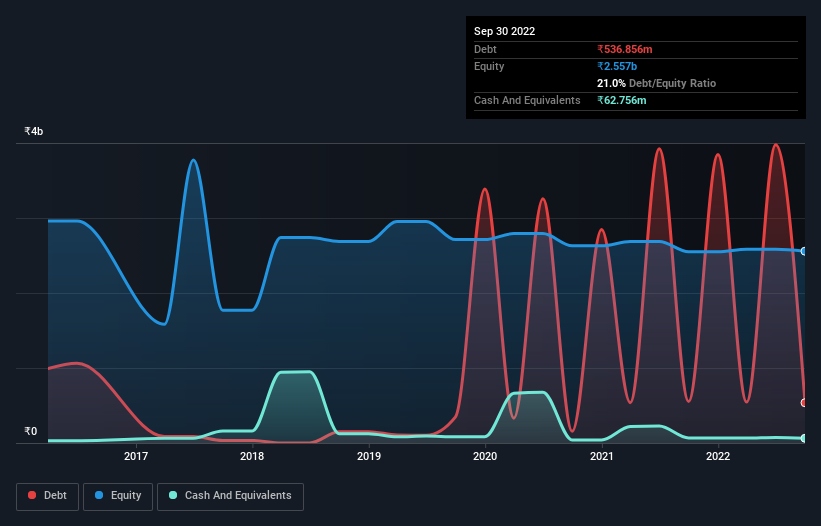
Task: Toggle Cash And Equivalents legend button
Action: coord(230,496)
